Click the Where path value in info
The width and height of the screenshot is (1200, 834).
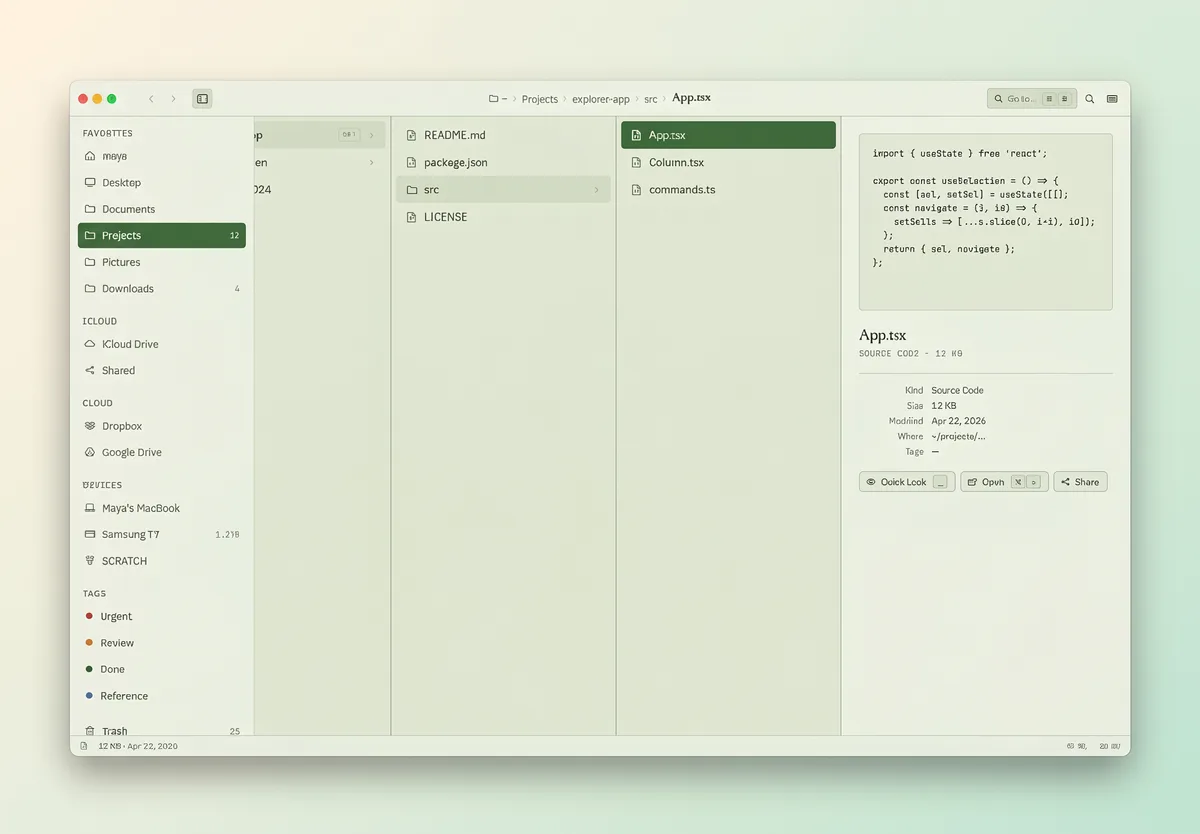(958, 436)
